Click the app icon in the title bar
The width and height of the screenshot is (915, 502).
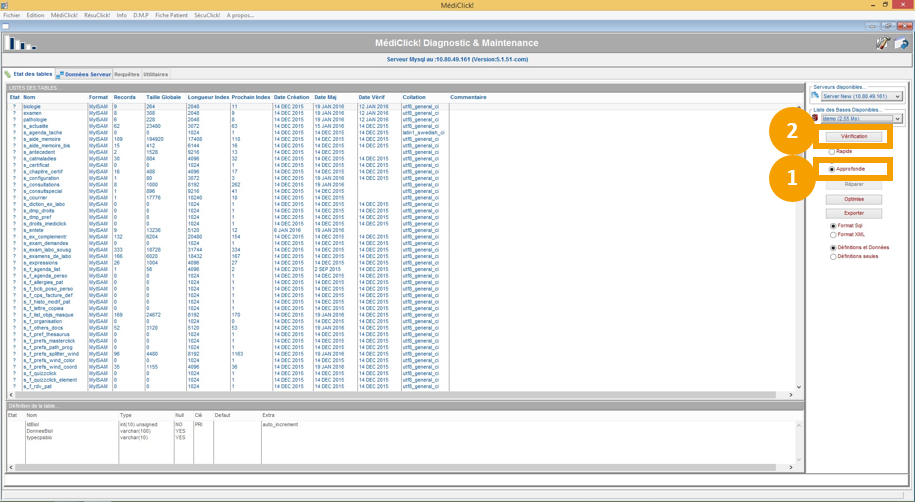click(6, 6)
